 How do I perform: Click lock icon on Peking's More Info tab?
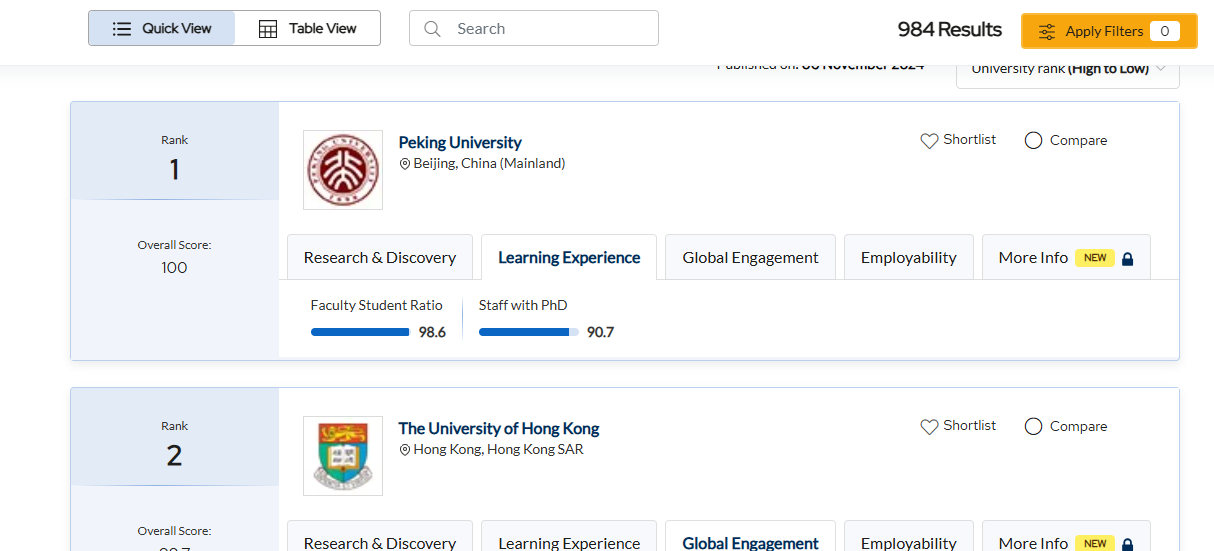tap(1128, 259)
